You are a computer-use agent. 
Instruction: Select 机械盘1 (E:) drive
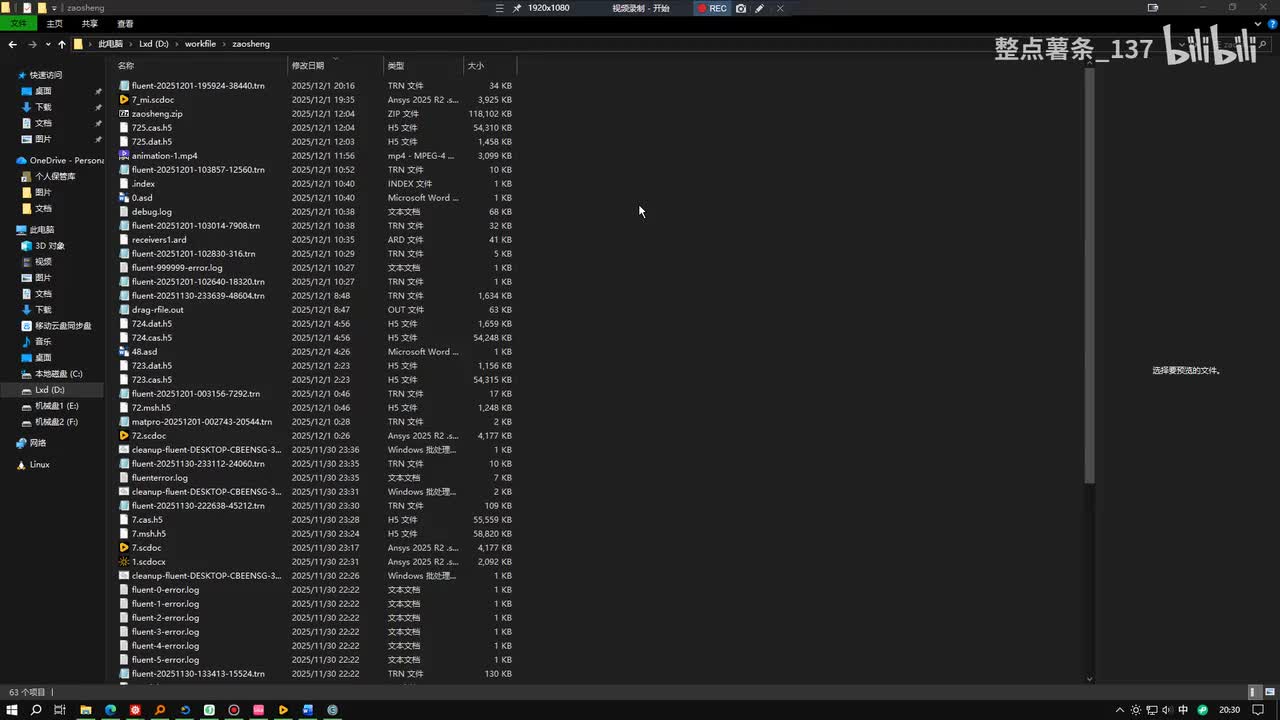[57, 405]
